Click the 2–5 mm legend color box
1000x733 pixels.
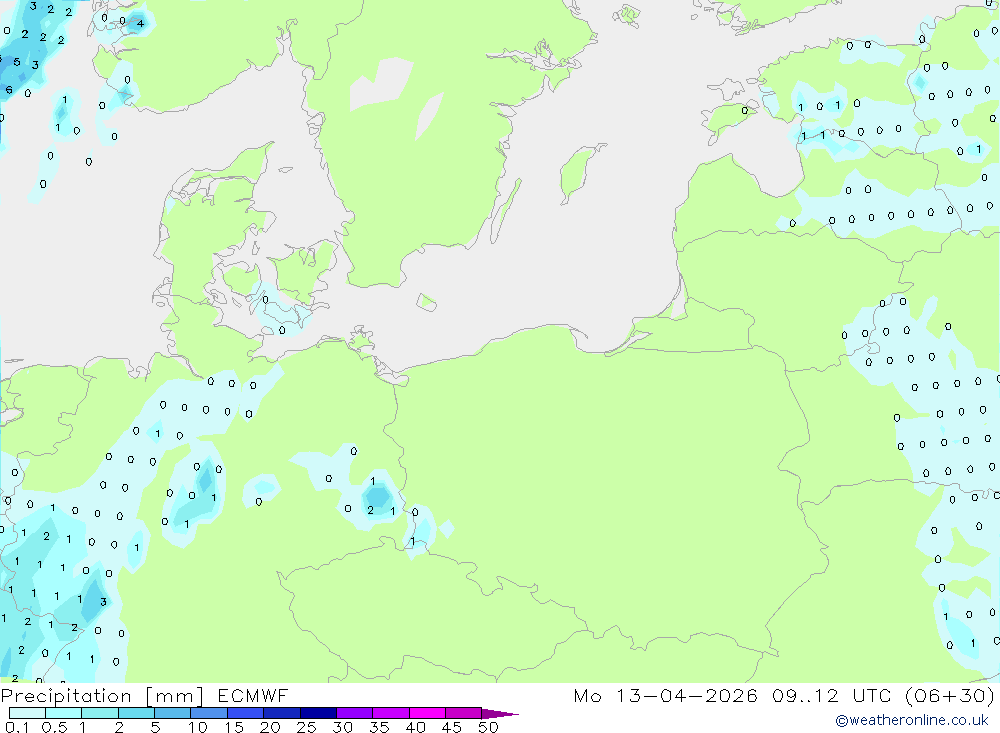coord(136,713)
